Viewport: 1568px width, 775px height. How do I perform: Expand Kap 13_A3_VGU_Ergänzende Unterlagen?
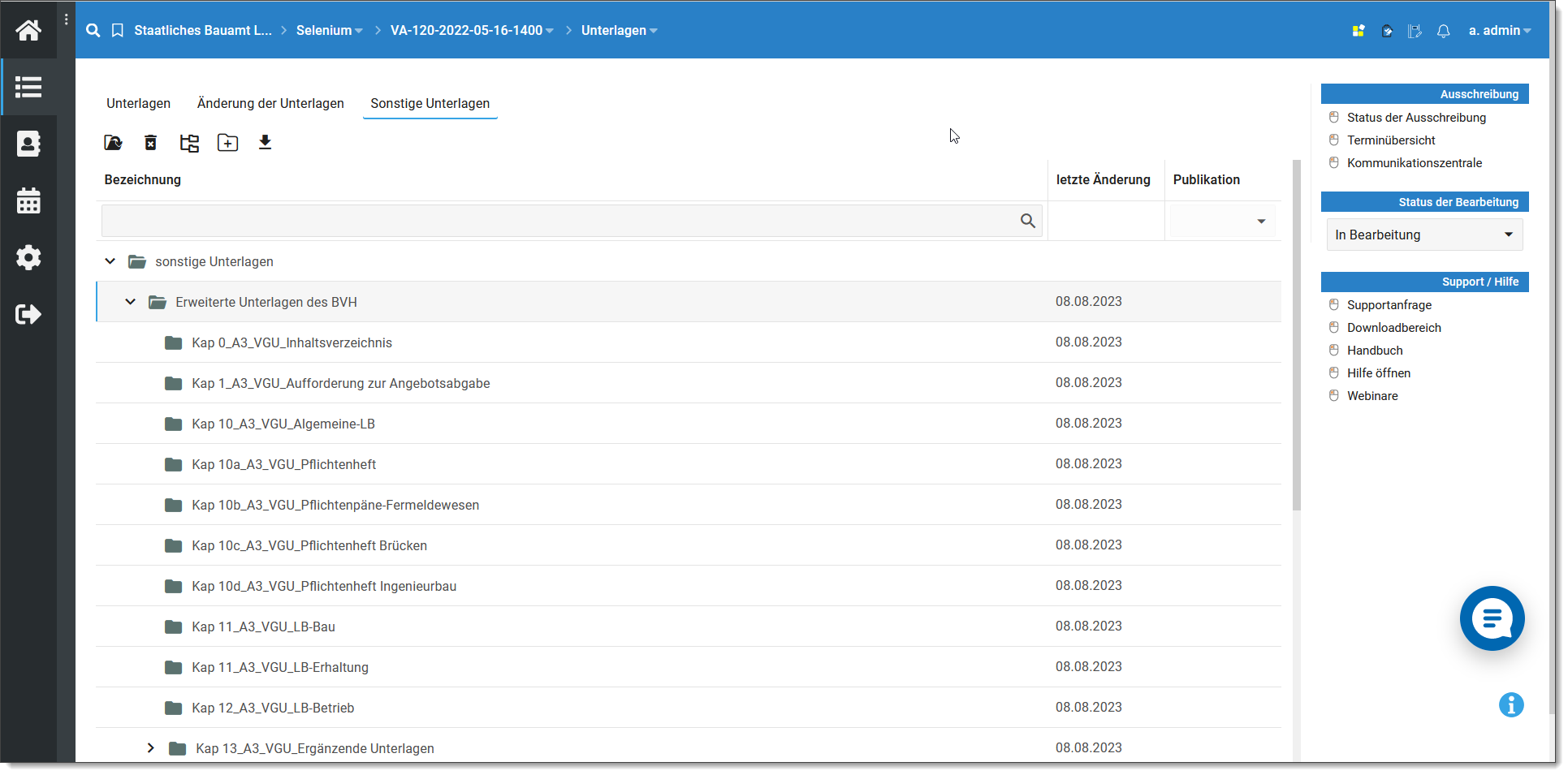tap(151, 748)
